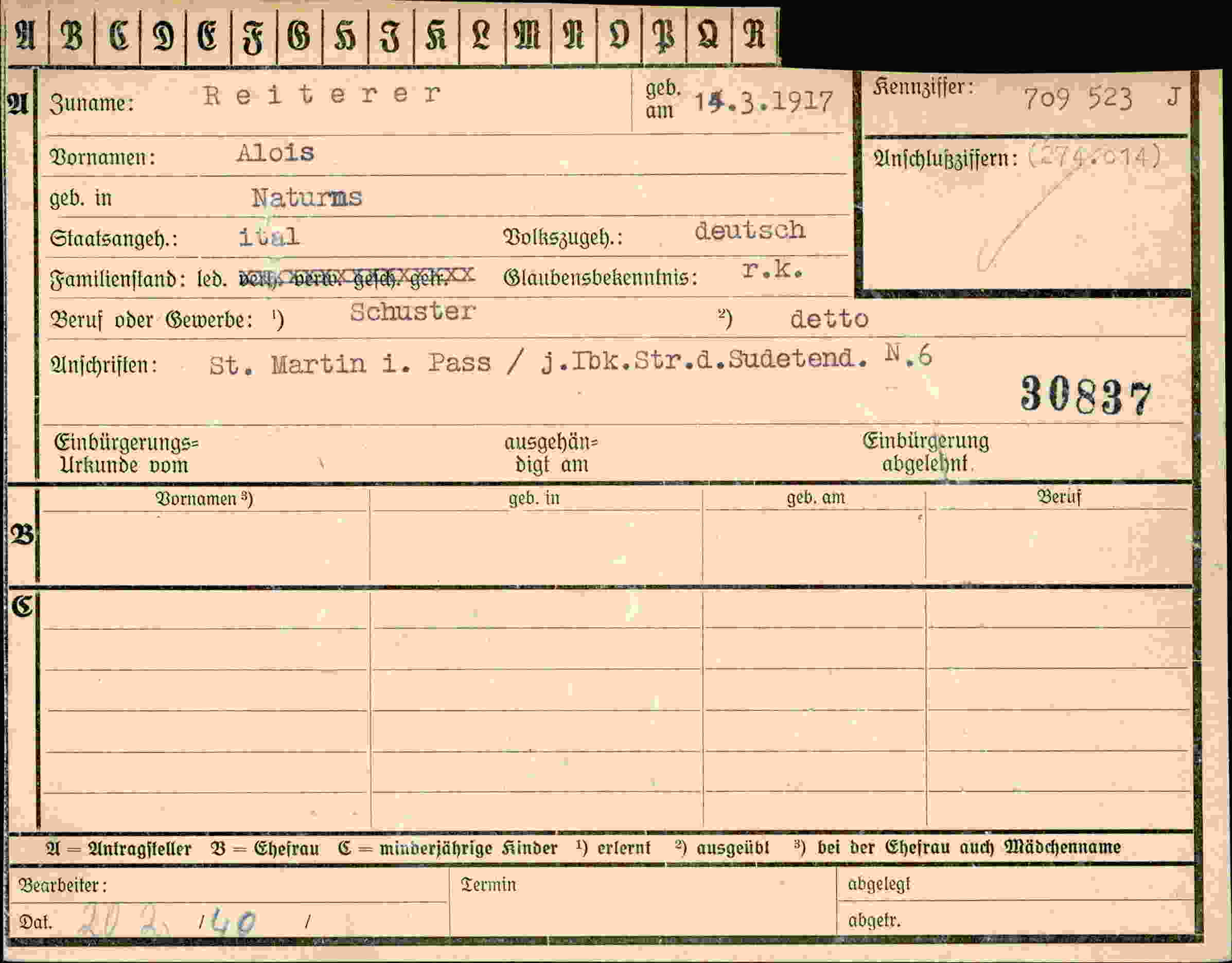Viewport: 1232px width, 963px height.
Task: Click the 'abgefr.' label
Action: click(x=874, y=921)
